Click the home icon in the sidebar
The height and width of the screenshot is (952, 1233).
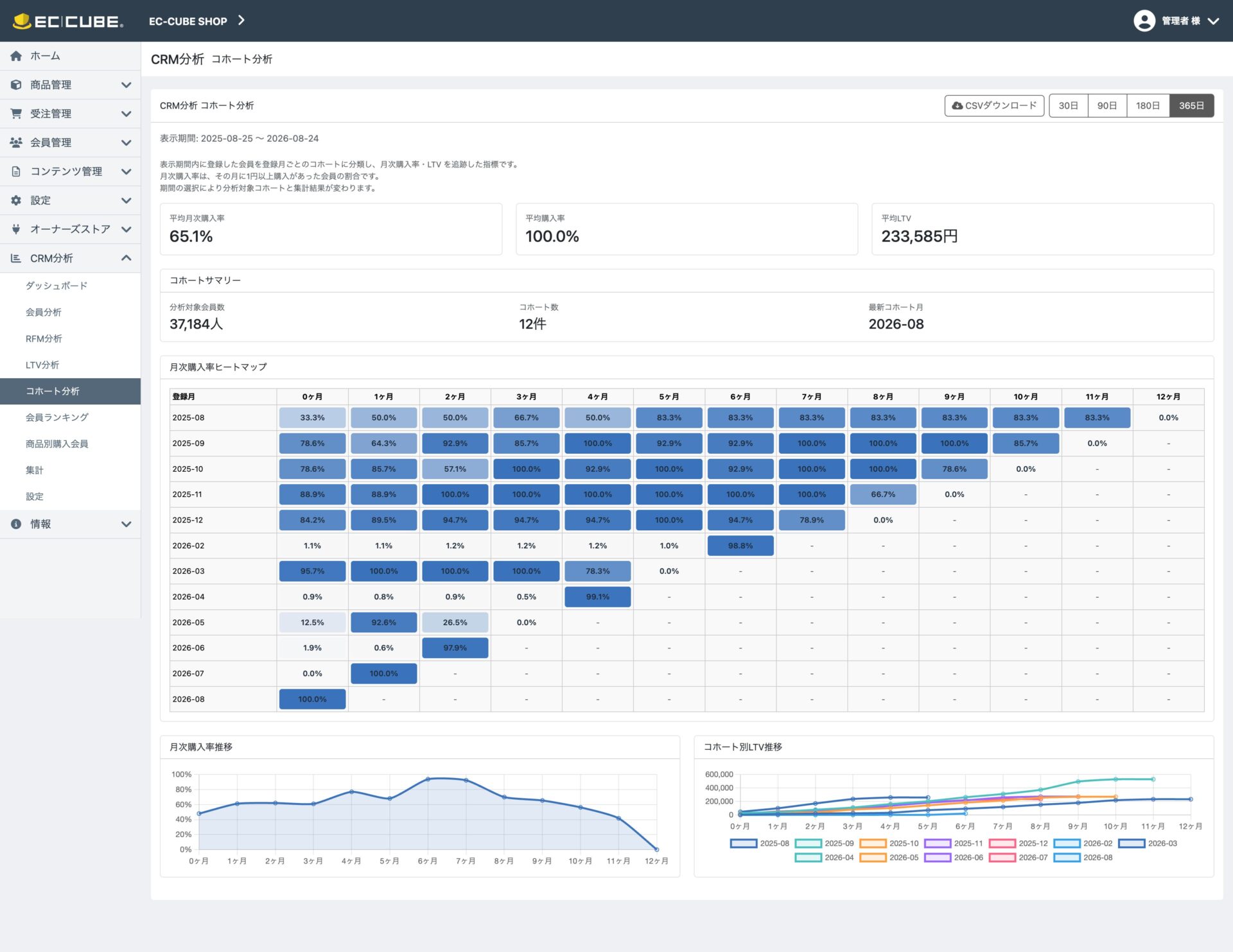coord(16,56)
